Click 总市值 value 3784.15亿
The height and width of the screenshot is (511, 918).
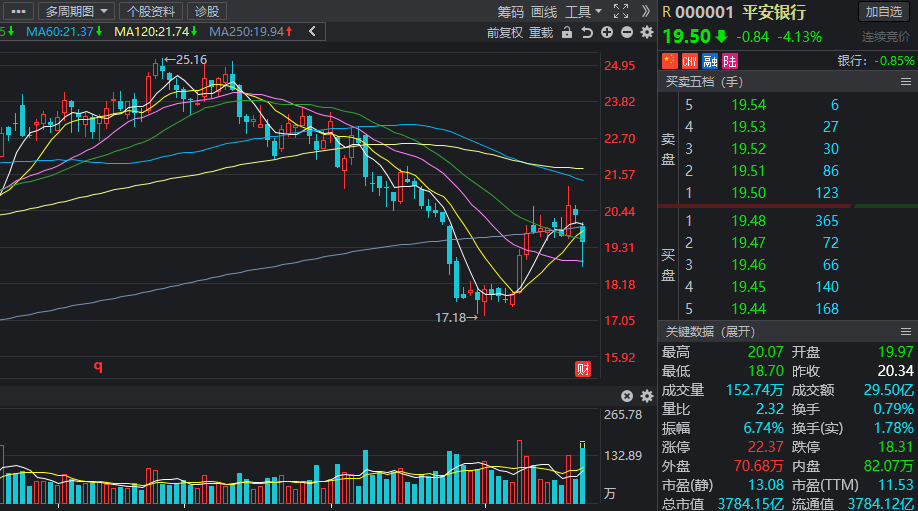pyautogui.click(x=751, y=503)
